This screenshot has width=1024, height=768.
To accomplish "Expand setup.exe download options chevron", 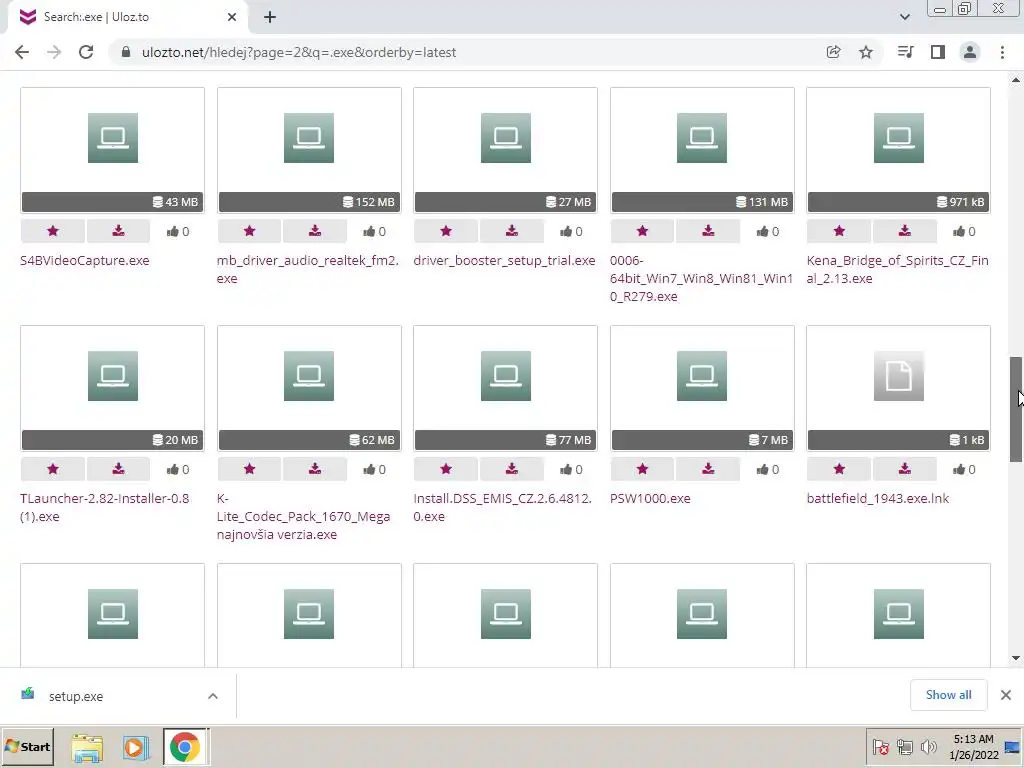I will [x=213, y=696].
